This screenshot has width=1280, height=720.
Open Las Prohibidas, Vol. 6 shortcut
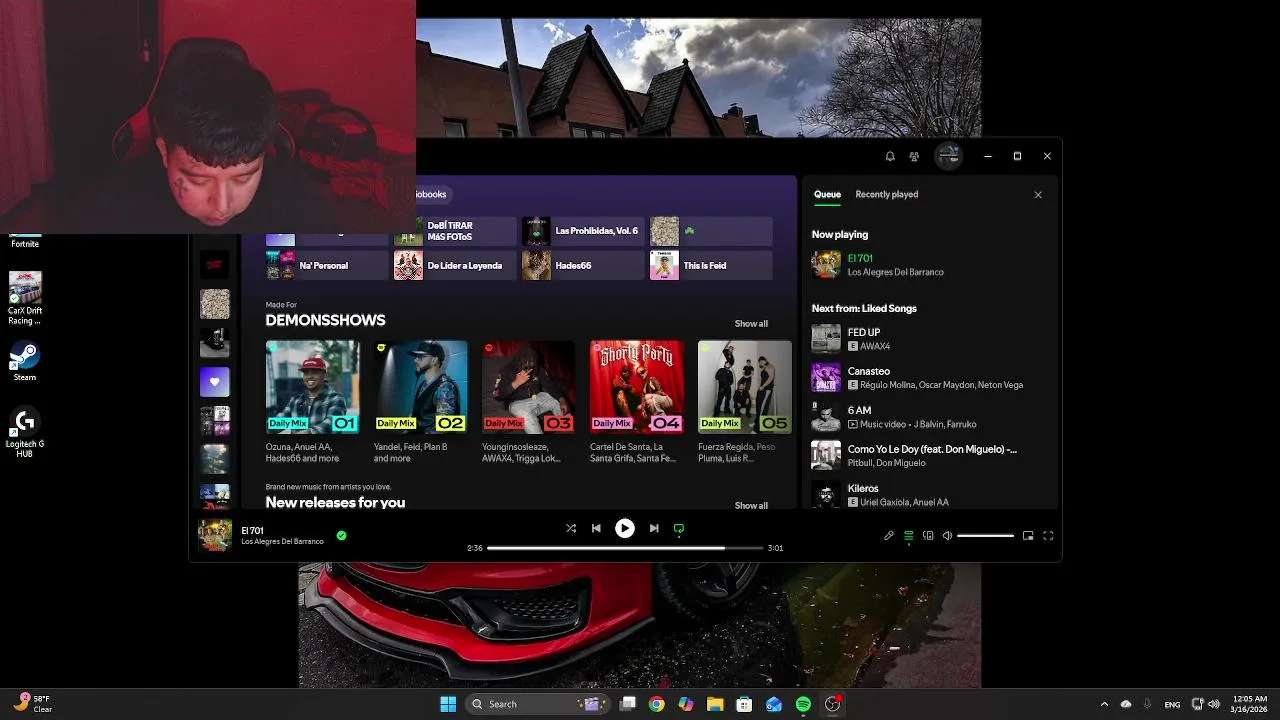tap(582, 231)
